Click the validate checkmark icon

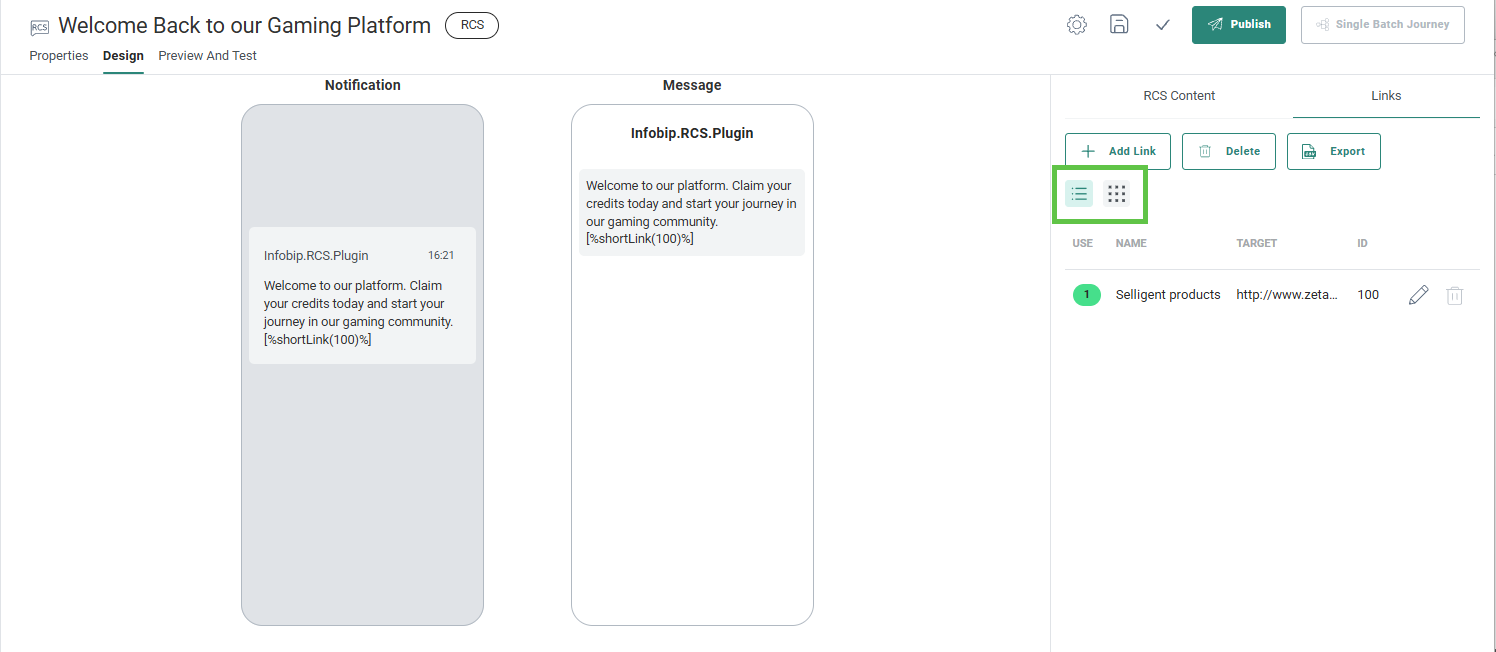point(1162,25)
